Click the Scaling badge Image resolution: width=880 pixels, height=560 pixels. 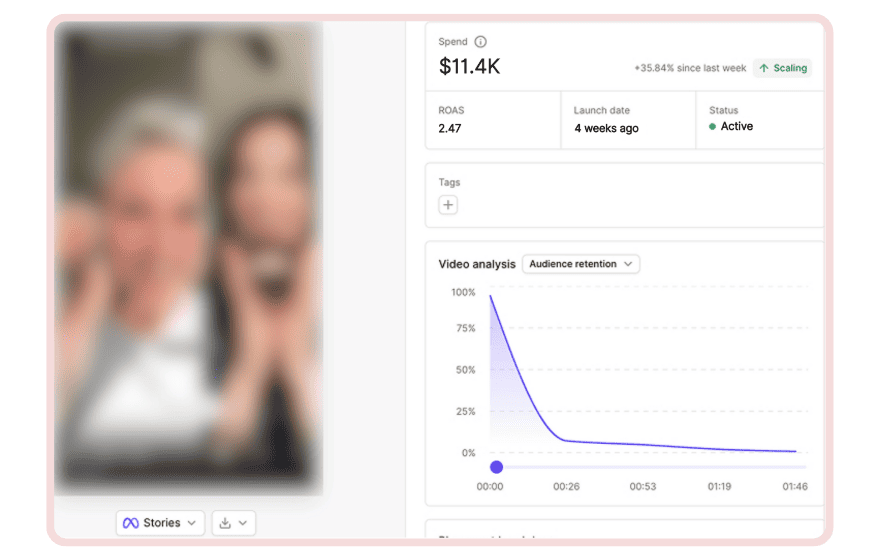click(782, 68)
